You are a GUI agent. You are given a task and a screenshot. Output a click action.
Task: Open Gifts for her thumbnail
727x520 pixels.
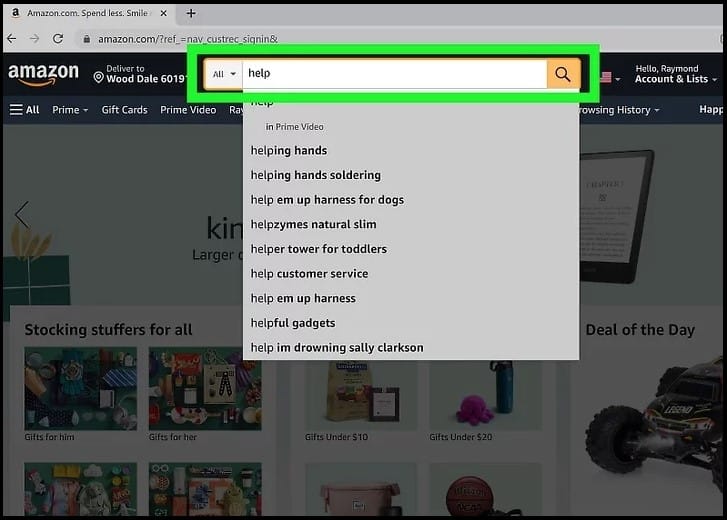point(205,389)
